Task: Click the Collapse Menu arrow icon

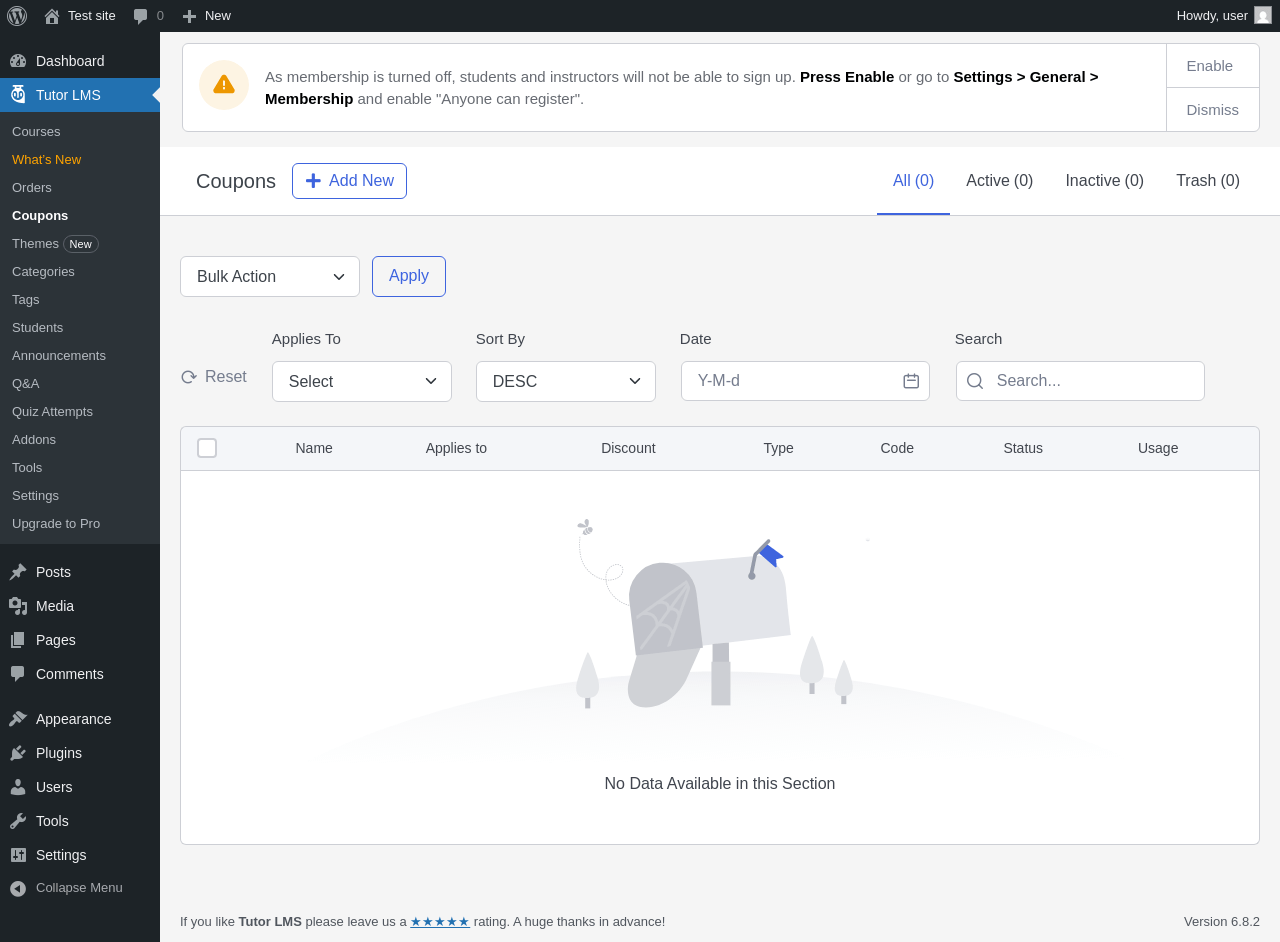Action: tap(18, 888)
